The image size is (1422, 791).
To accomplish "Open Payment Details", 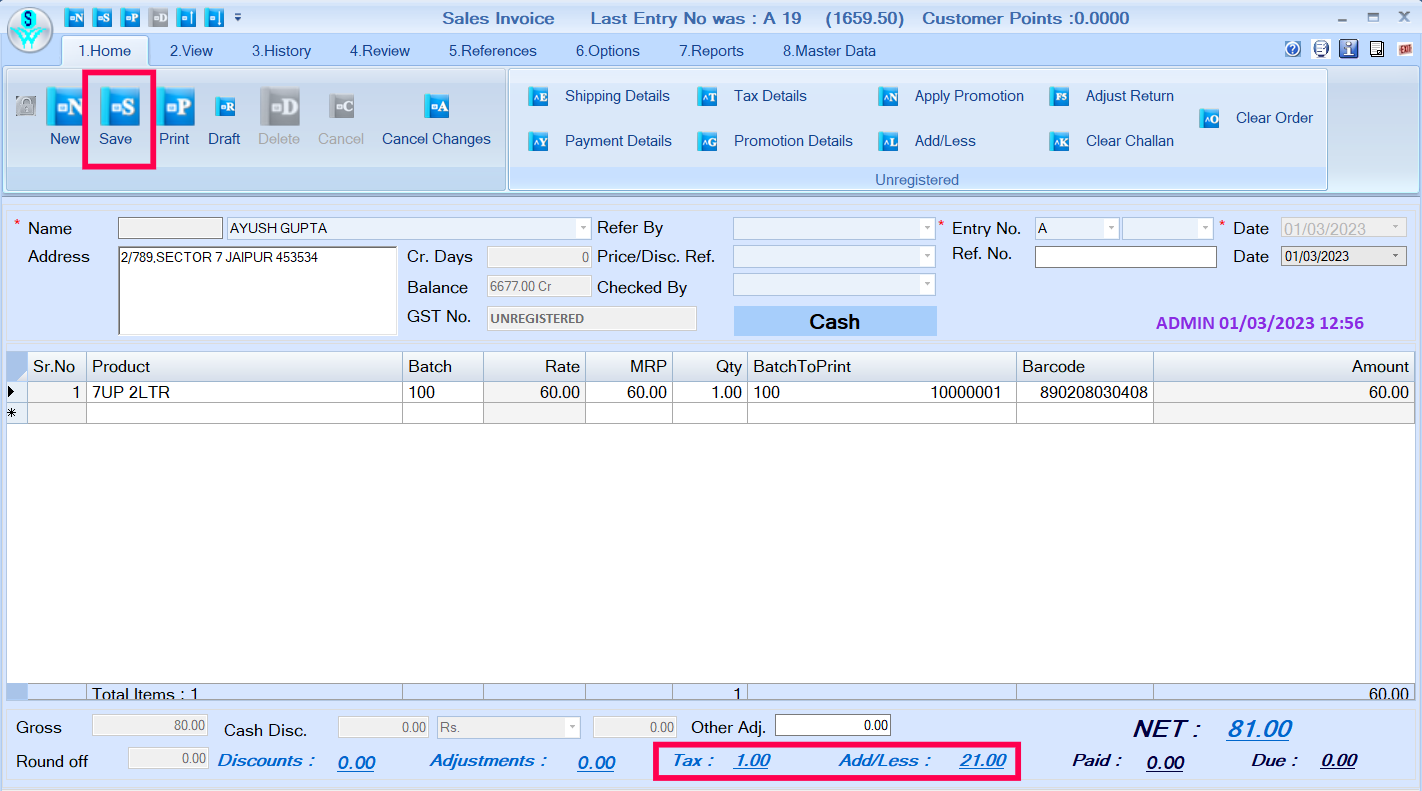I will coord(600,141).
